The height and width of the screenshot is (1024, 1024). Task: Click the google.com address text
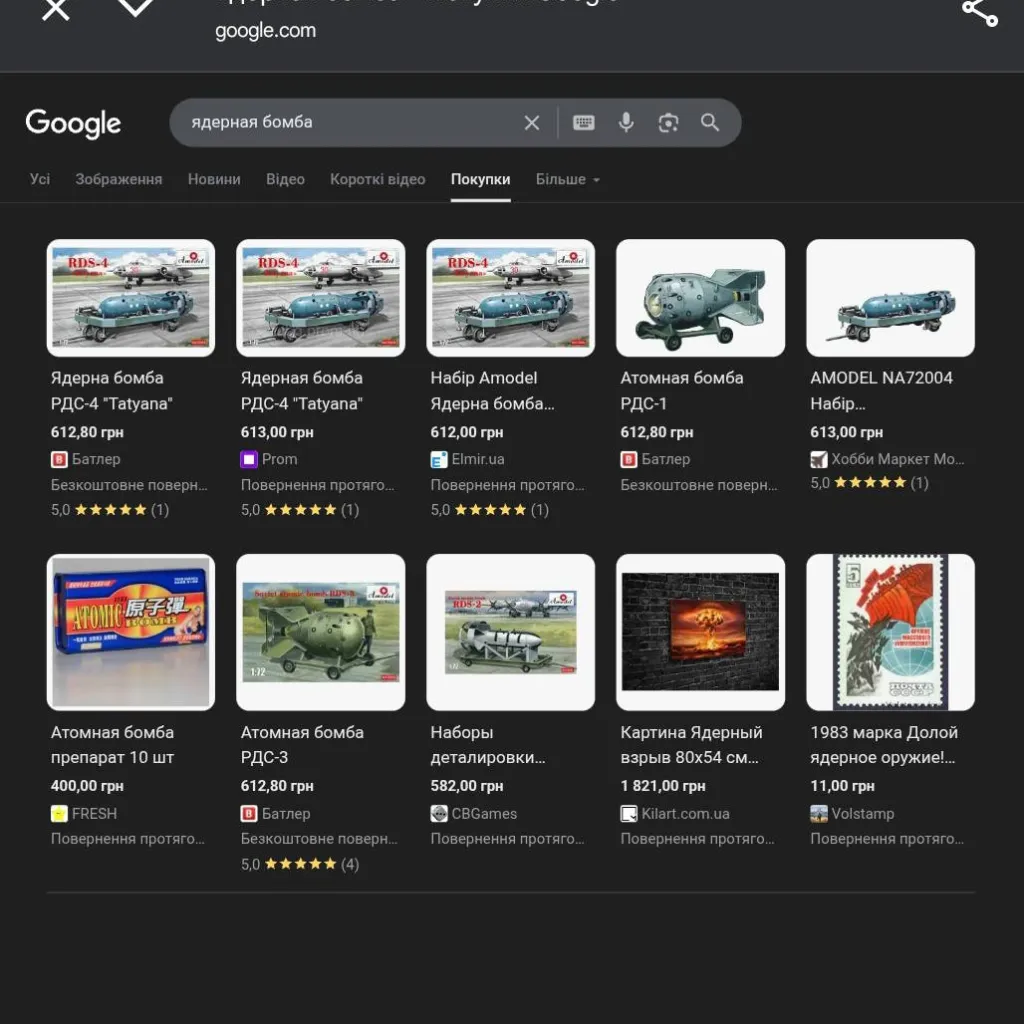pyautogui.click(x=265, y=30)
